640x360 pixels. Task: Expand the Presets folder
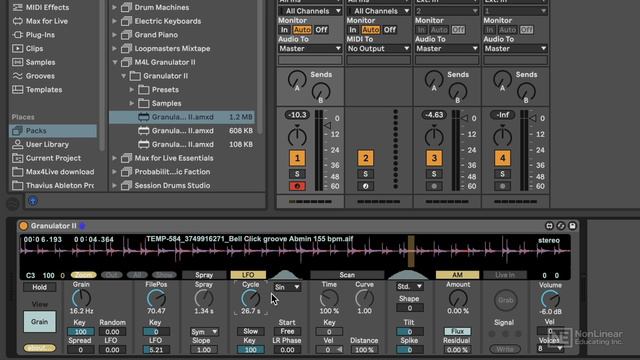coord(132,89)
